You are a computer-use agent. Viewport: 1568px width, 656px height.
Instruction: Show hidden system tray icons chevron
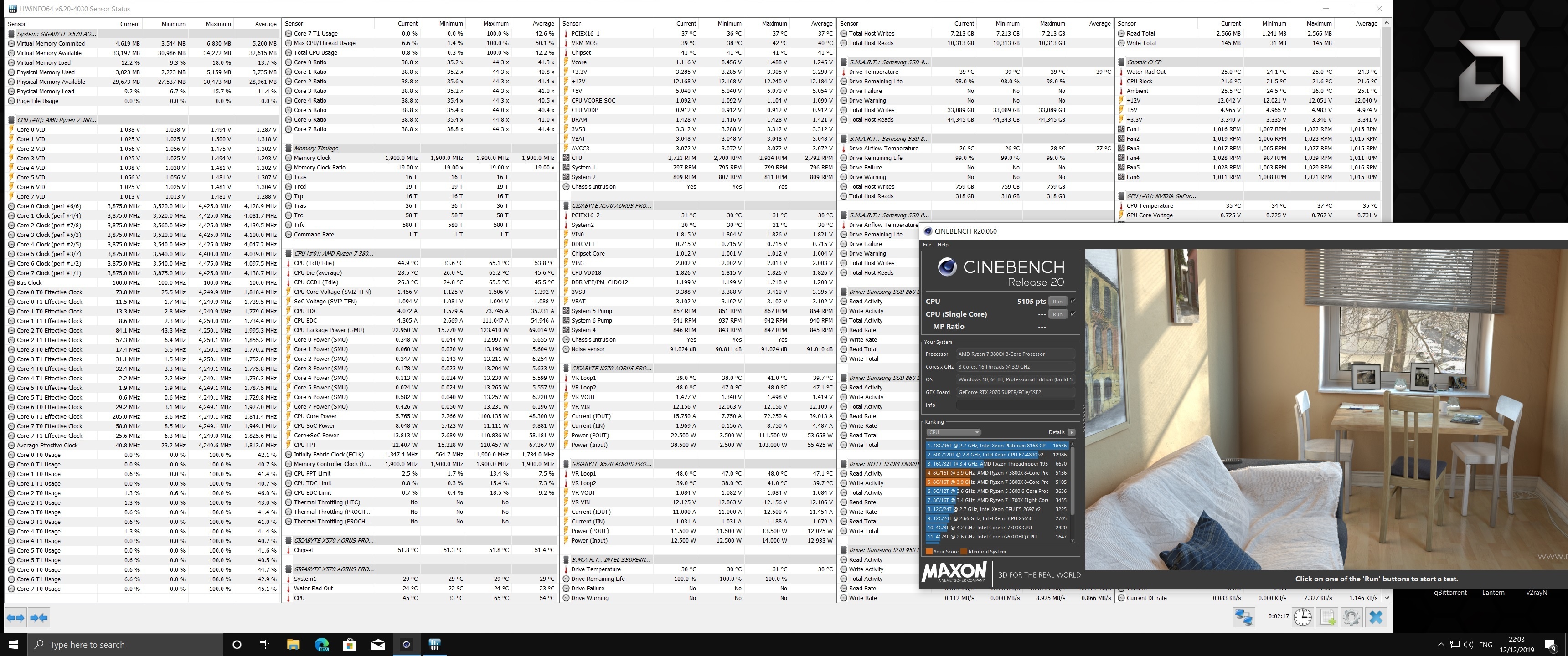point(1441,645)
